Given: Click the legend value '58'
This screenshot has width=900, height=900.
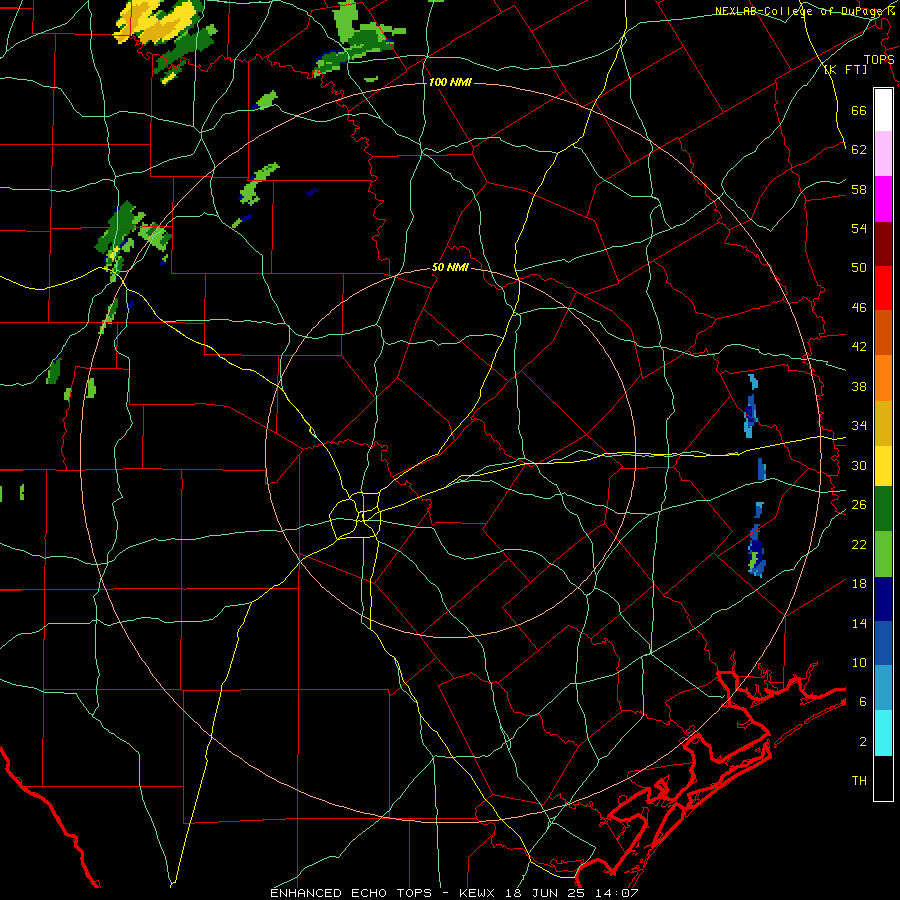Looking at the screenshot, I should pos(859,189).
